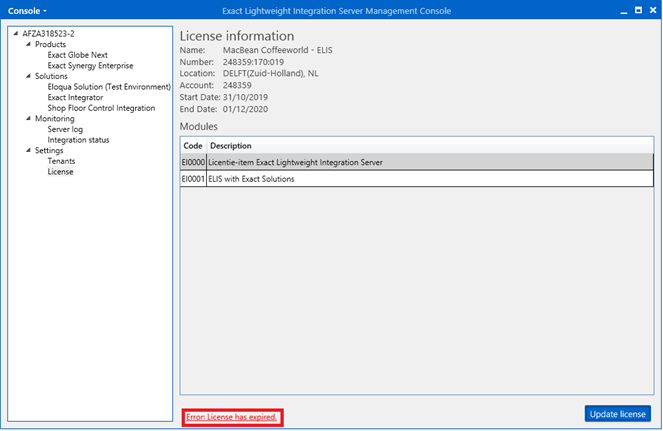Collapse the Monitoring tree node arrow
The height and width of the screenshot is (431, 663).
click(x=28, y=118)
